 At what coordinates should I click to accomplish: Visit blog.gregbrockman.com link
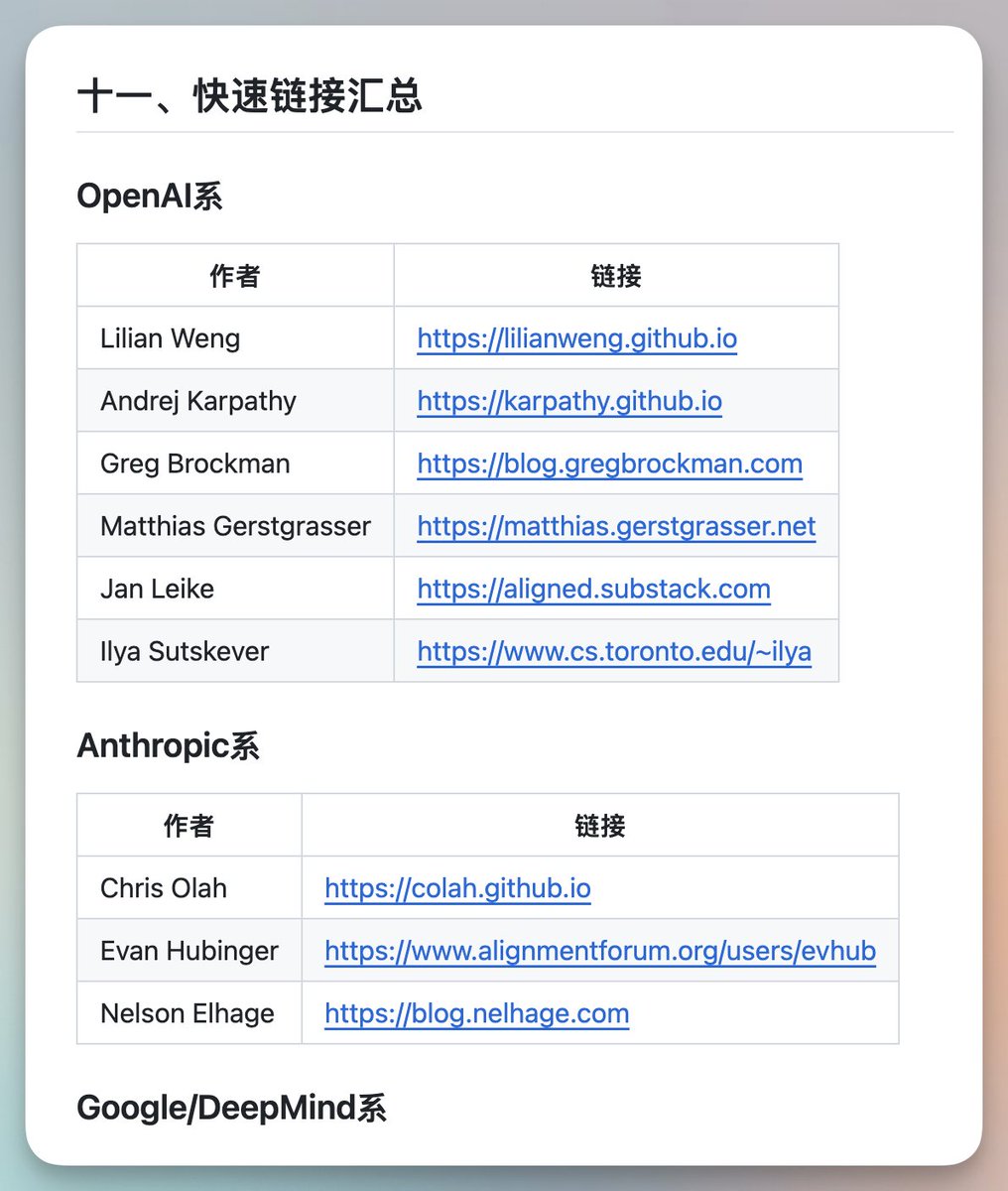pos(609,463)
